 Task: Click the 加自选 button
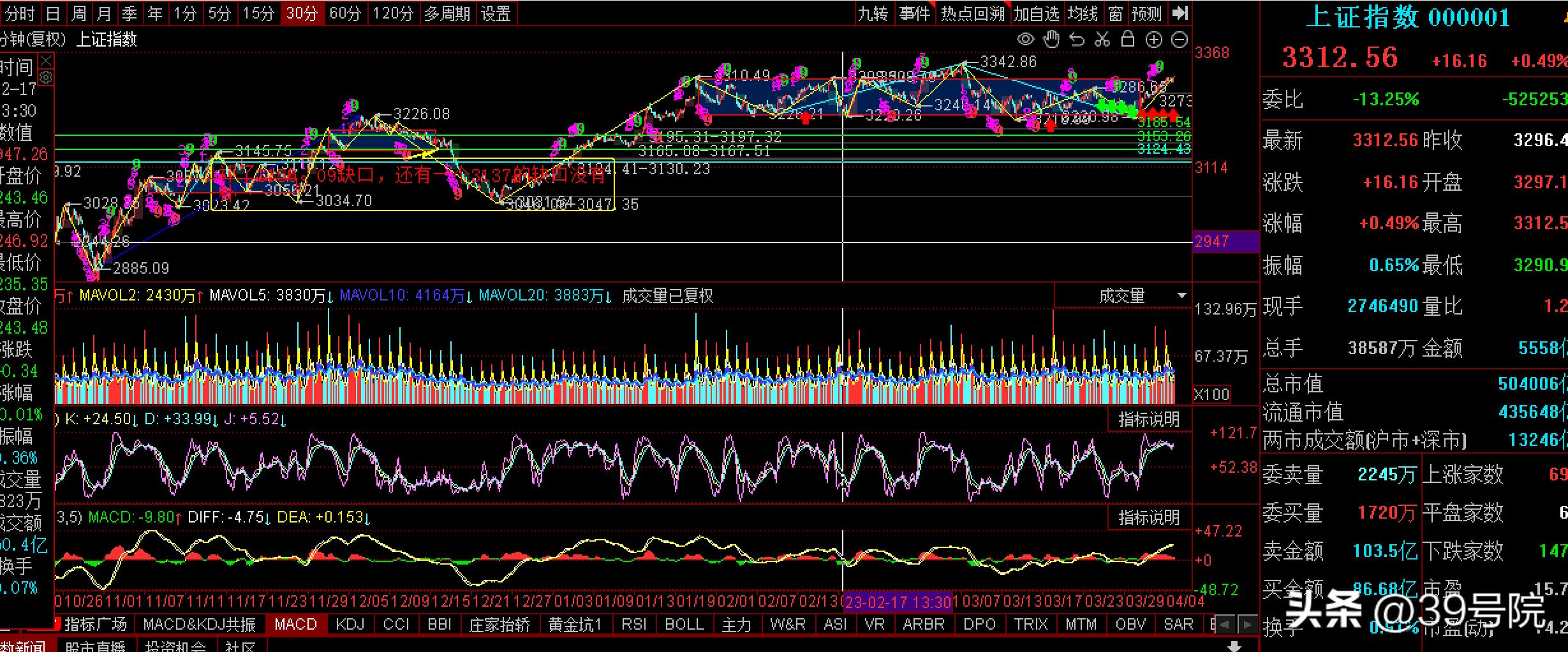(x=1036, y=13)
